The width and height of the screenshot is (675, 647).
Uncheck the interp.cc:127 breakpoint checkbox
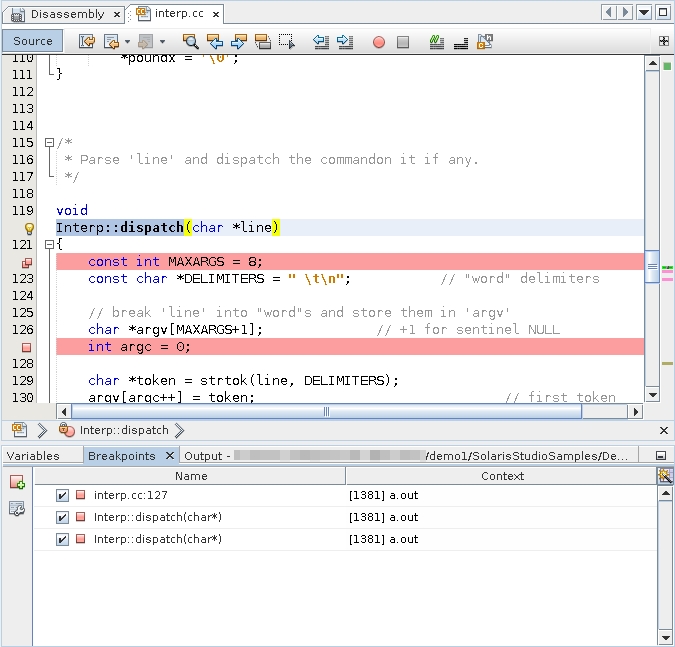[62, 495]
